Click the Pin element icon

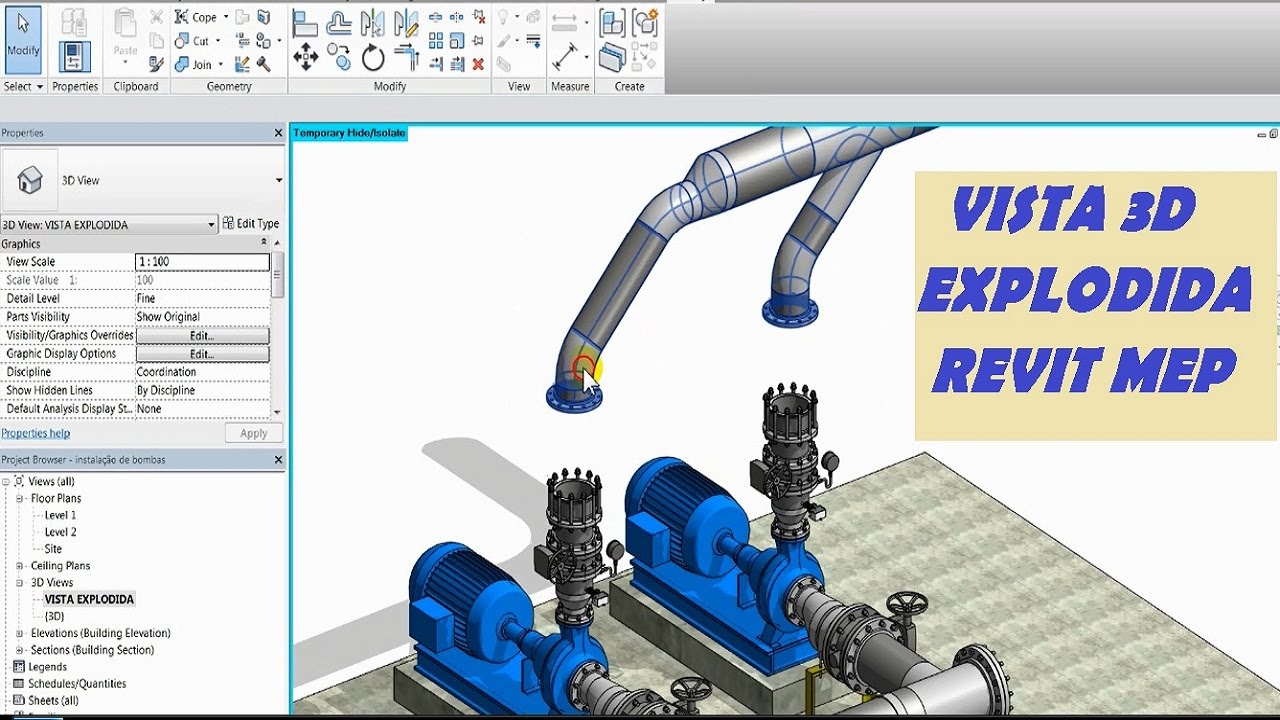tap(478, 41)
